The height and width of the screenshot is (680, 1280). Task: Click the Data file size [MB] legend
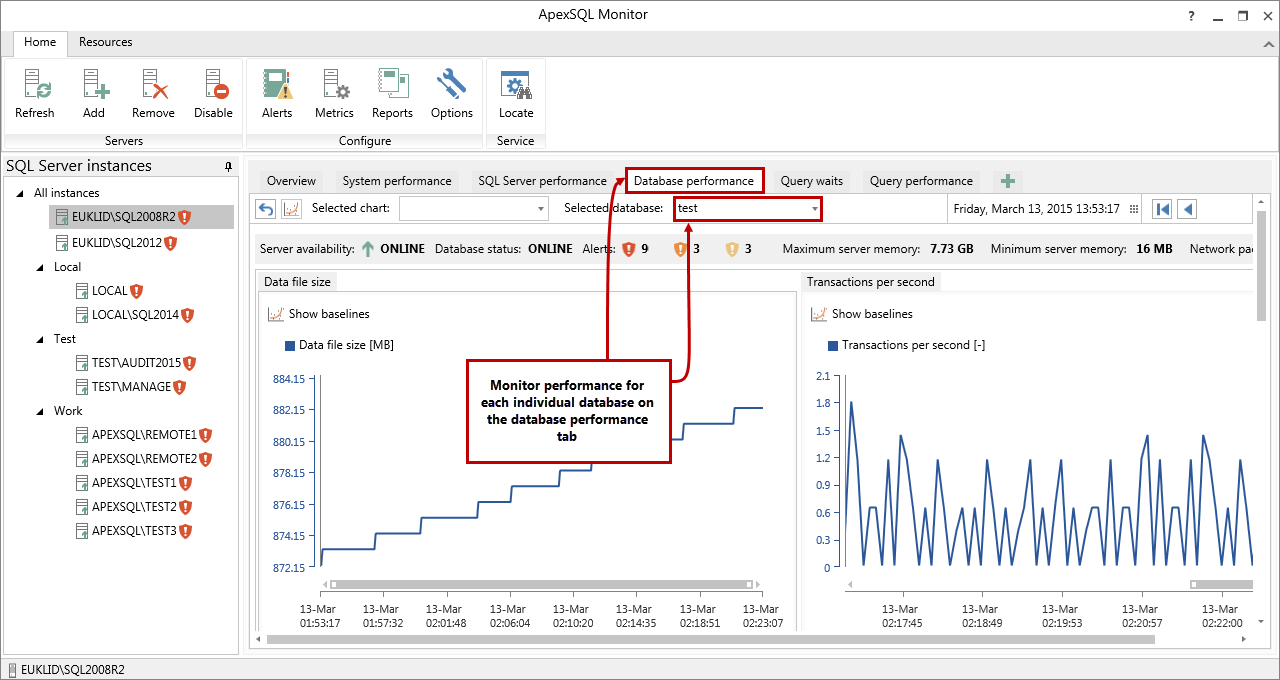tap(339, 345)
